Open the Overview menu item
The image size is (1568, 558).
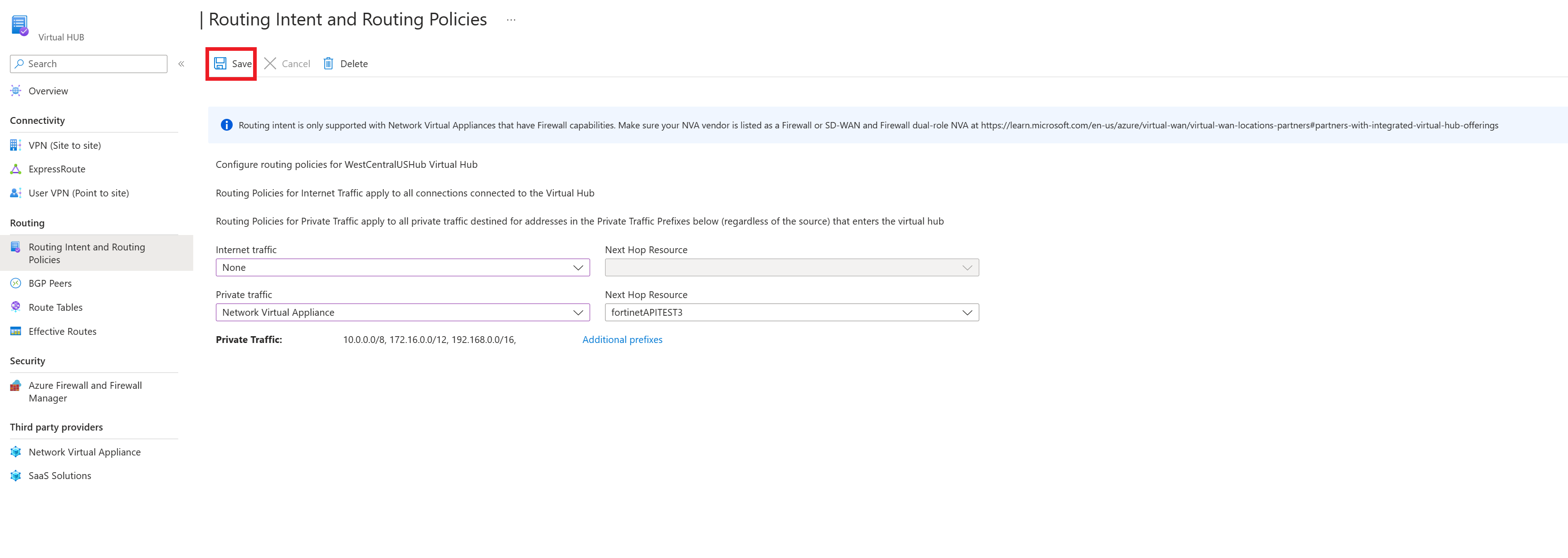[x=48, y=91]
